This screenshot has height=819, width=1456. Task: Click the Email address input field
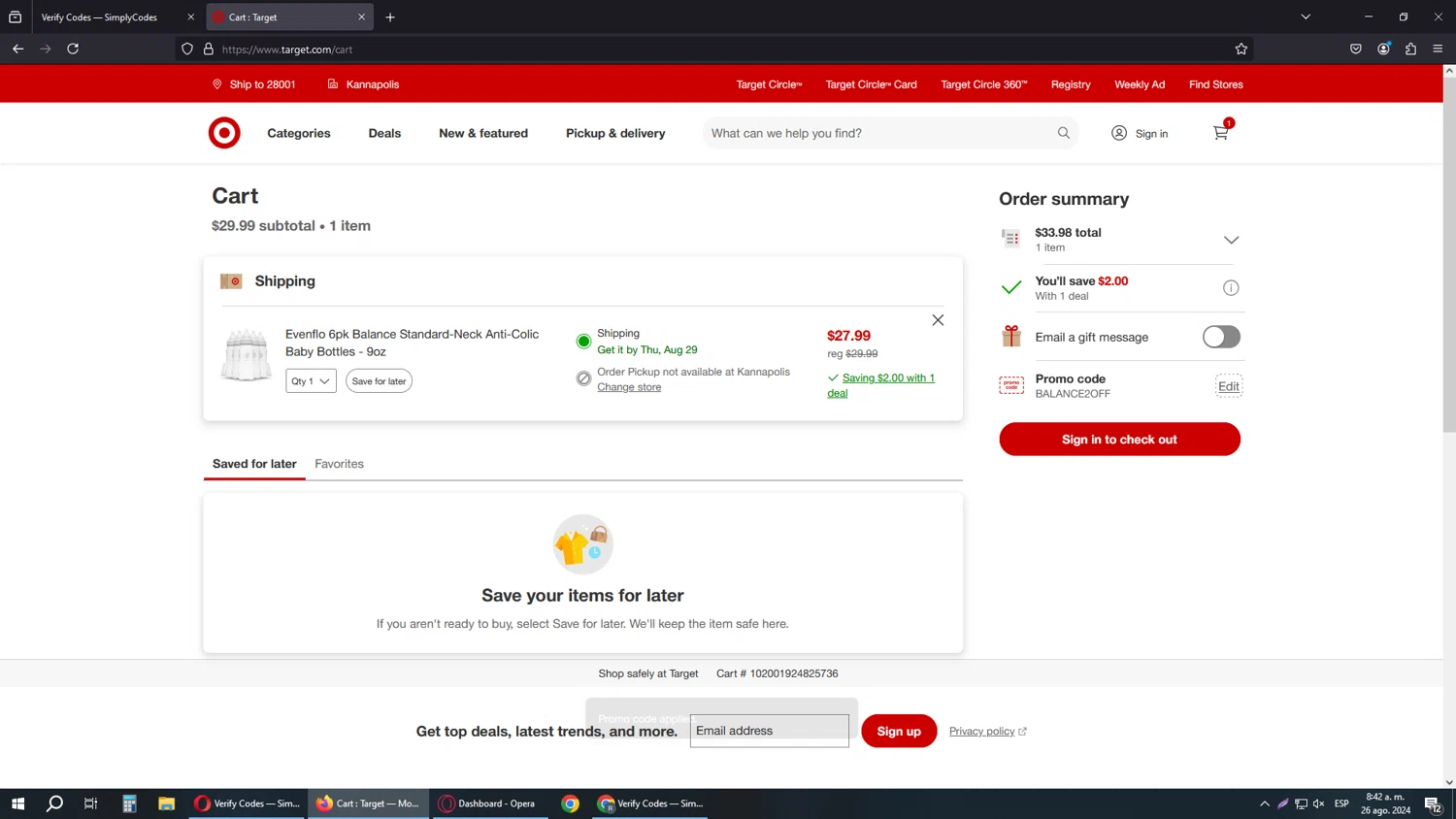tap(770, 731)
